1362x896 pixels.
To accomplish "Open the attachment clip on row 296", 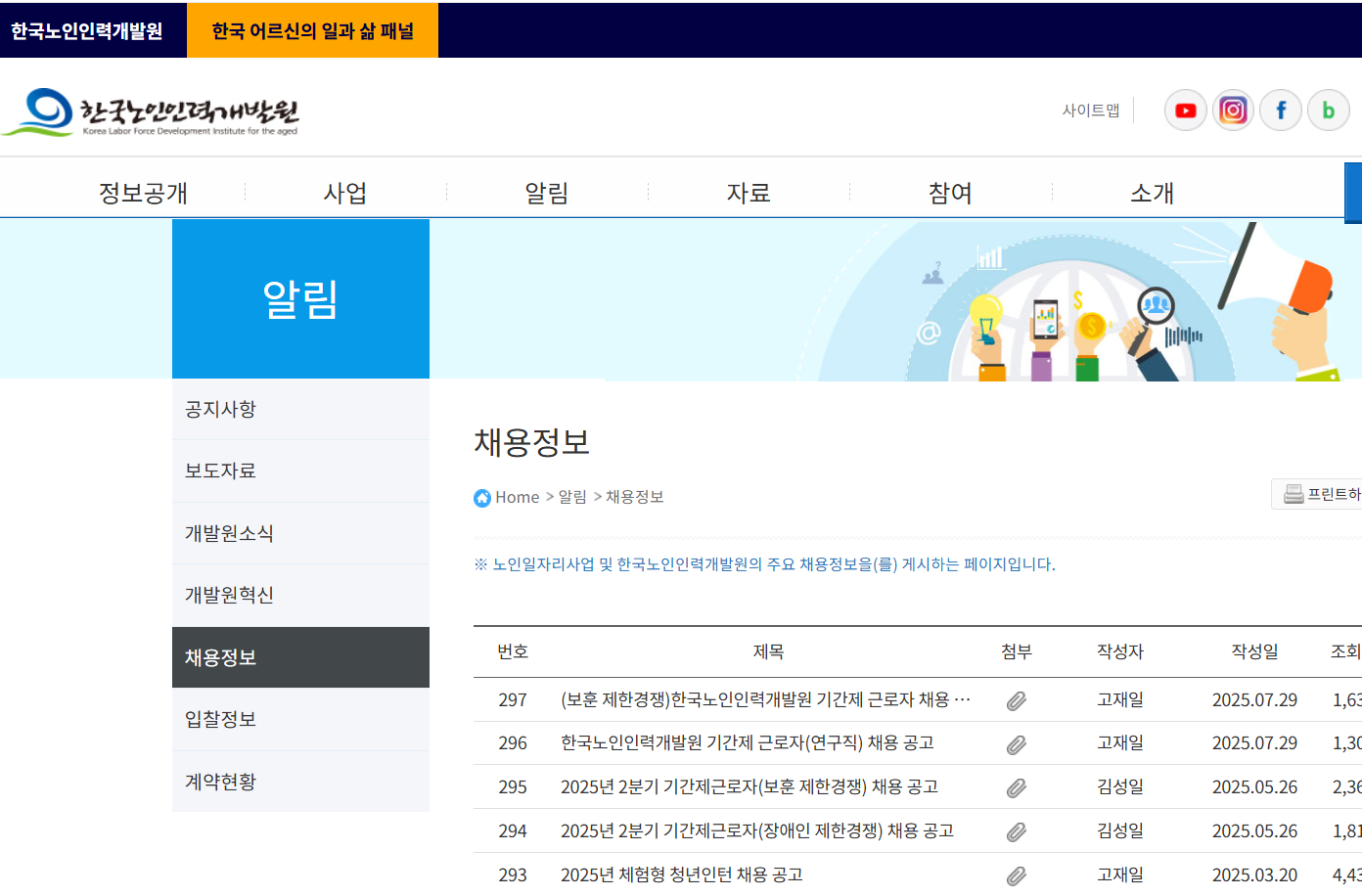I will coord(1016,743).
